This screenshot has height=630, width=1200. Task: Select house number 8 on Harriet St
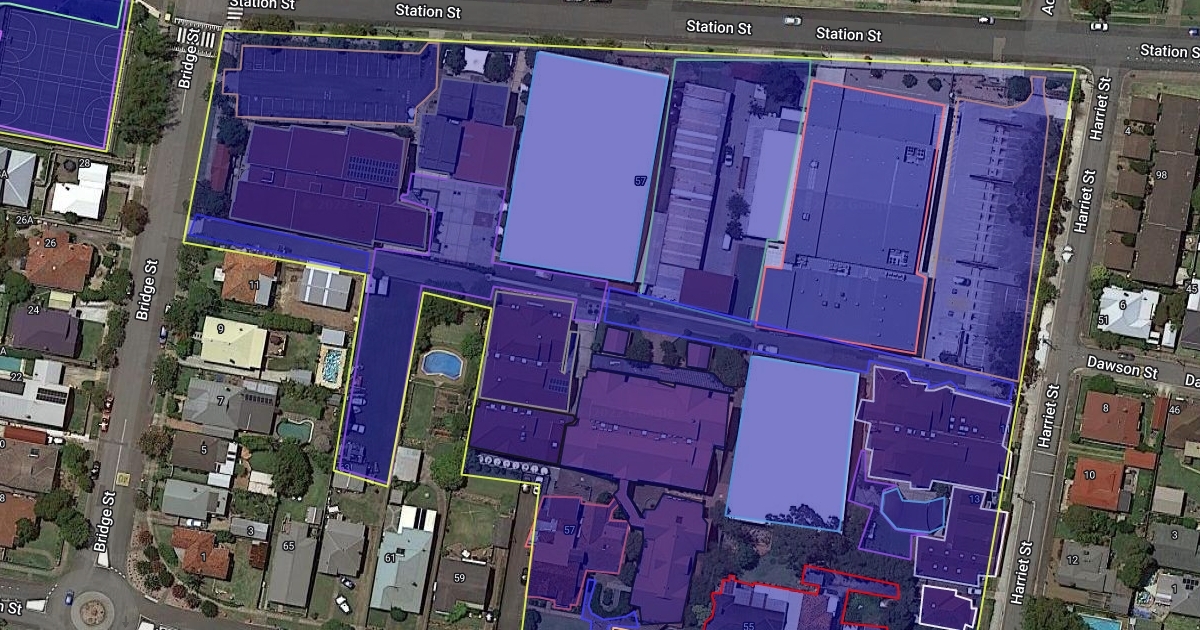click(1105, 407)
